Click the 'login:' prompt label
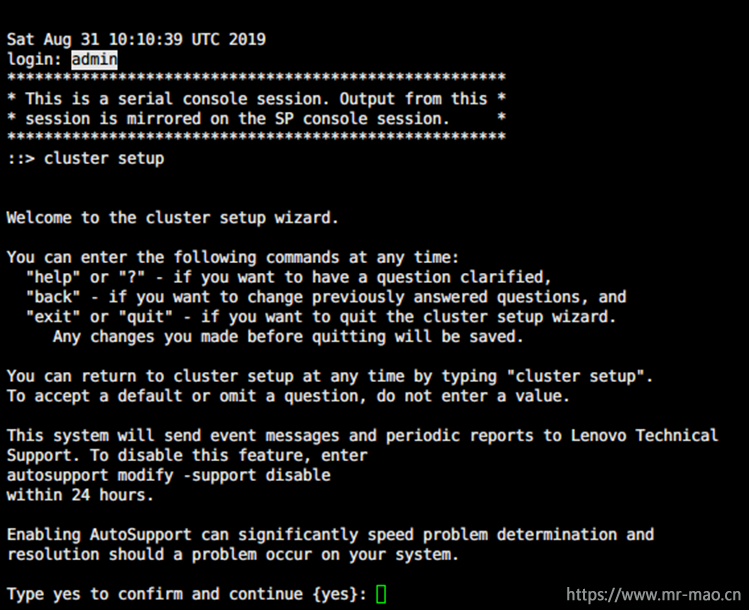This screenshot has width=749, height=610. pyautogui.click(x=34, y=60)
